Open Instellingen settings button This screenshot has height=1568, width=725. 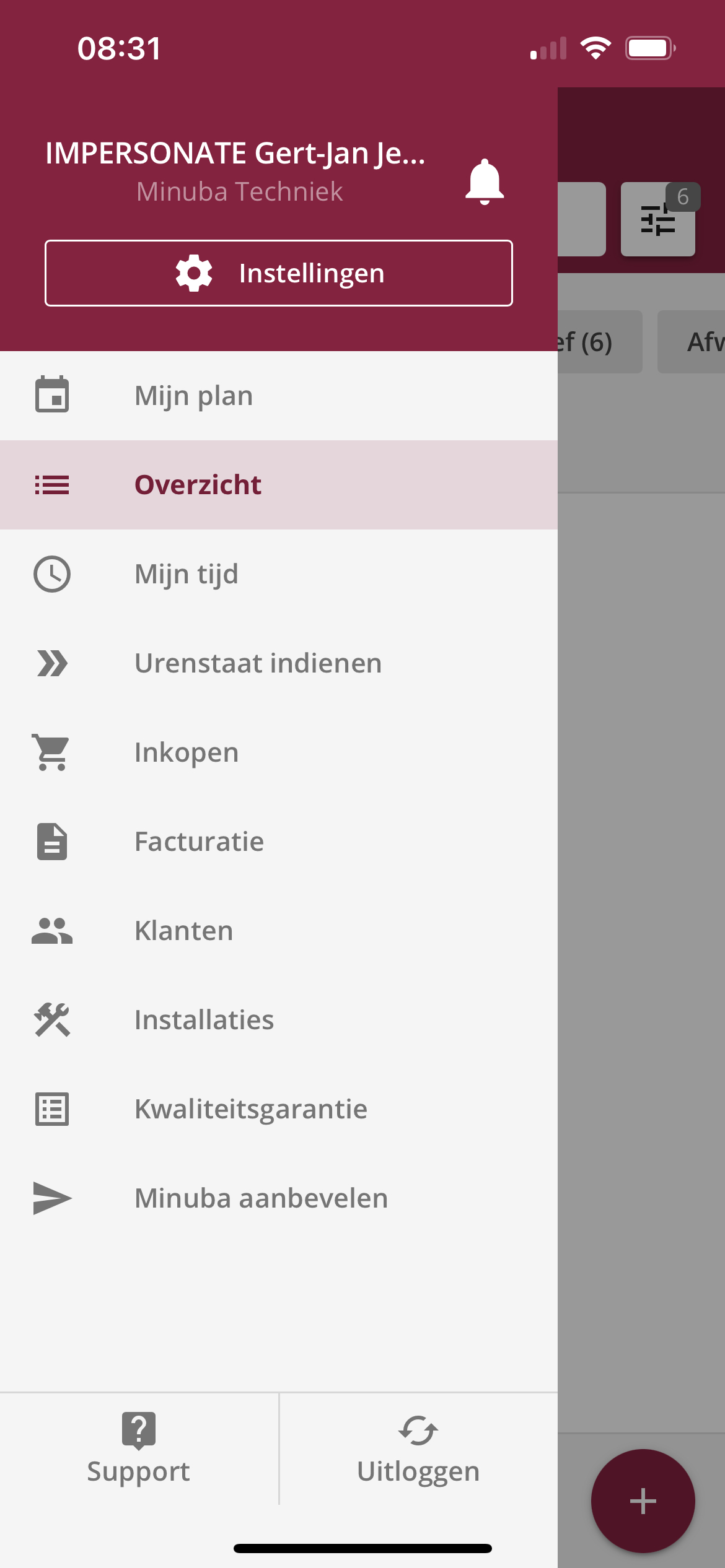tap(279, 273)
